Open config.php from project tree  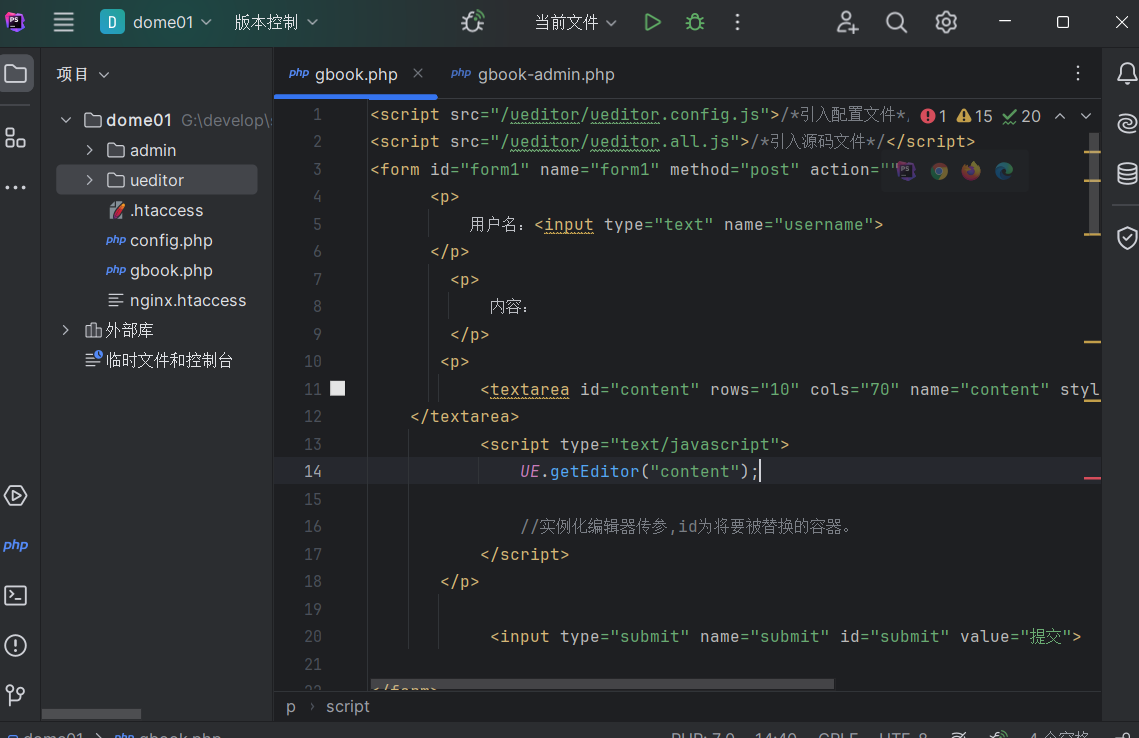[x=159, y=240]
